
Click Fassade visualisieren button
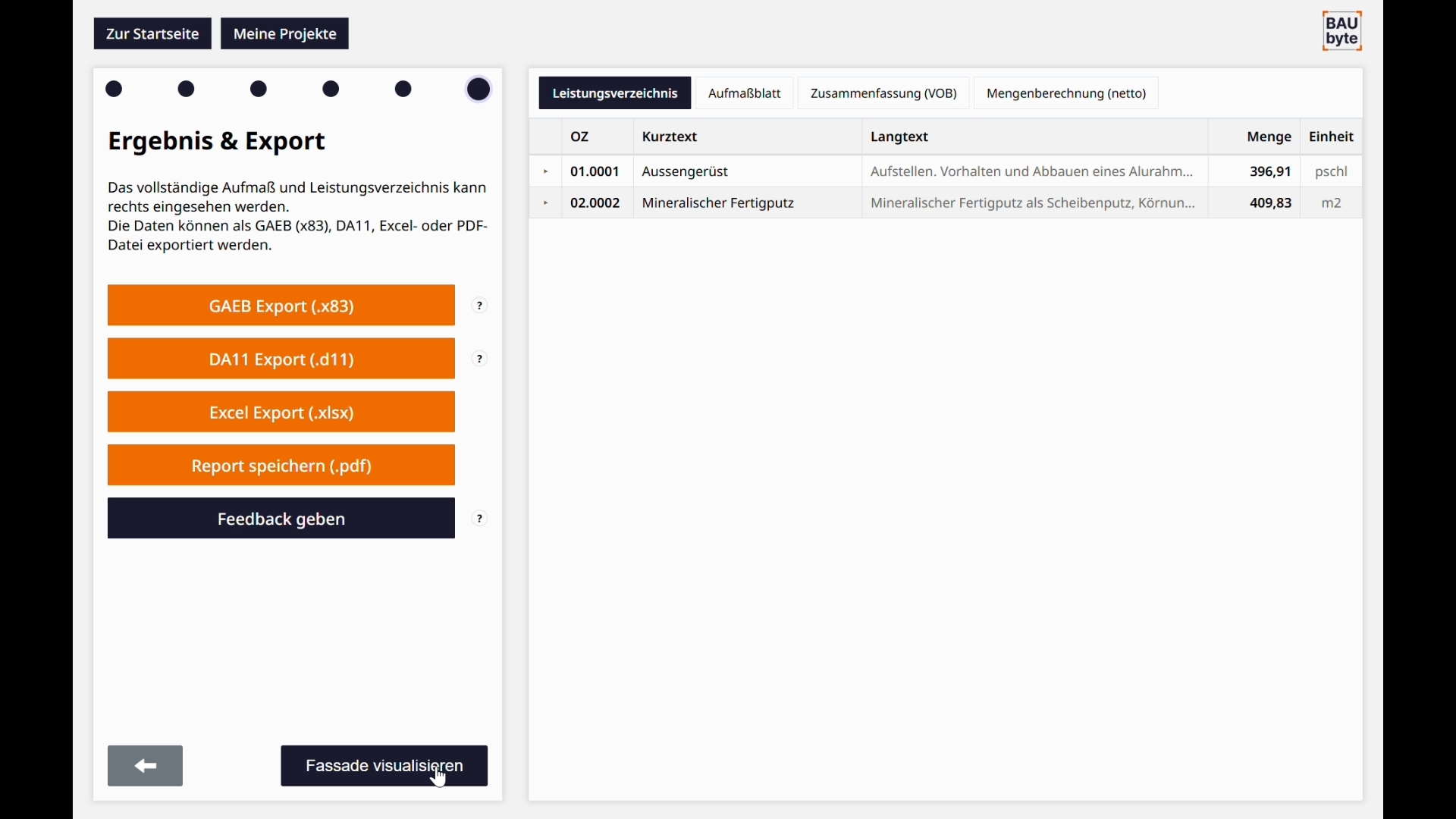click(x=384, y=767)
